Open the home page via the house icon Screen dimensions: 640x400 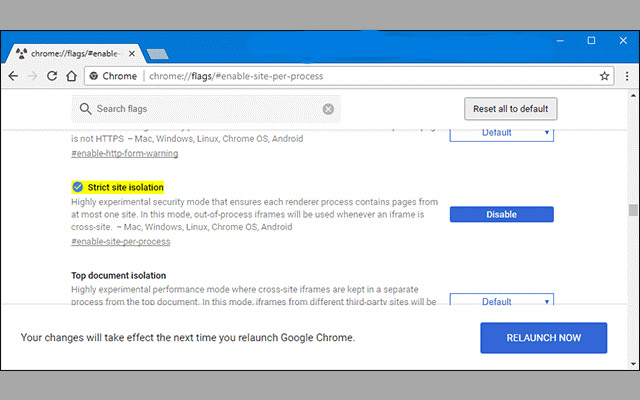71,76
